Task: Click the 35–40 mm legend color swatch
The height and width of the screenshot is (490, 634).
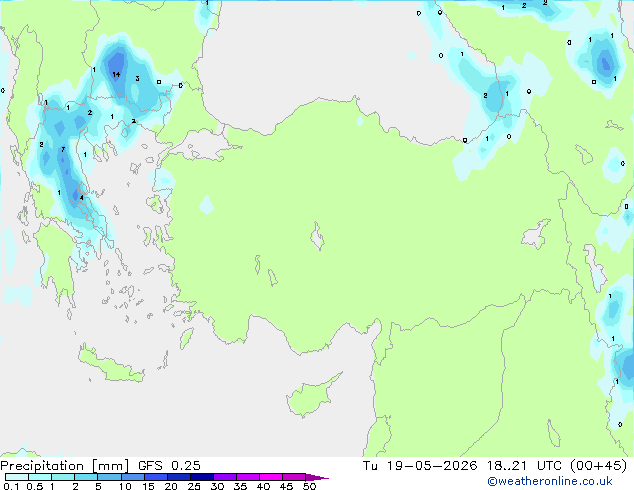Action: pos(248,477)
